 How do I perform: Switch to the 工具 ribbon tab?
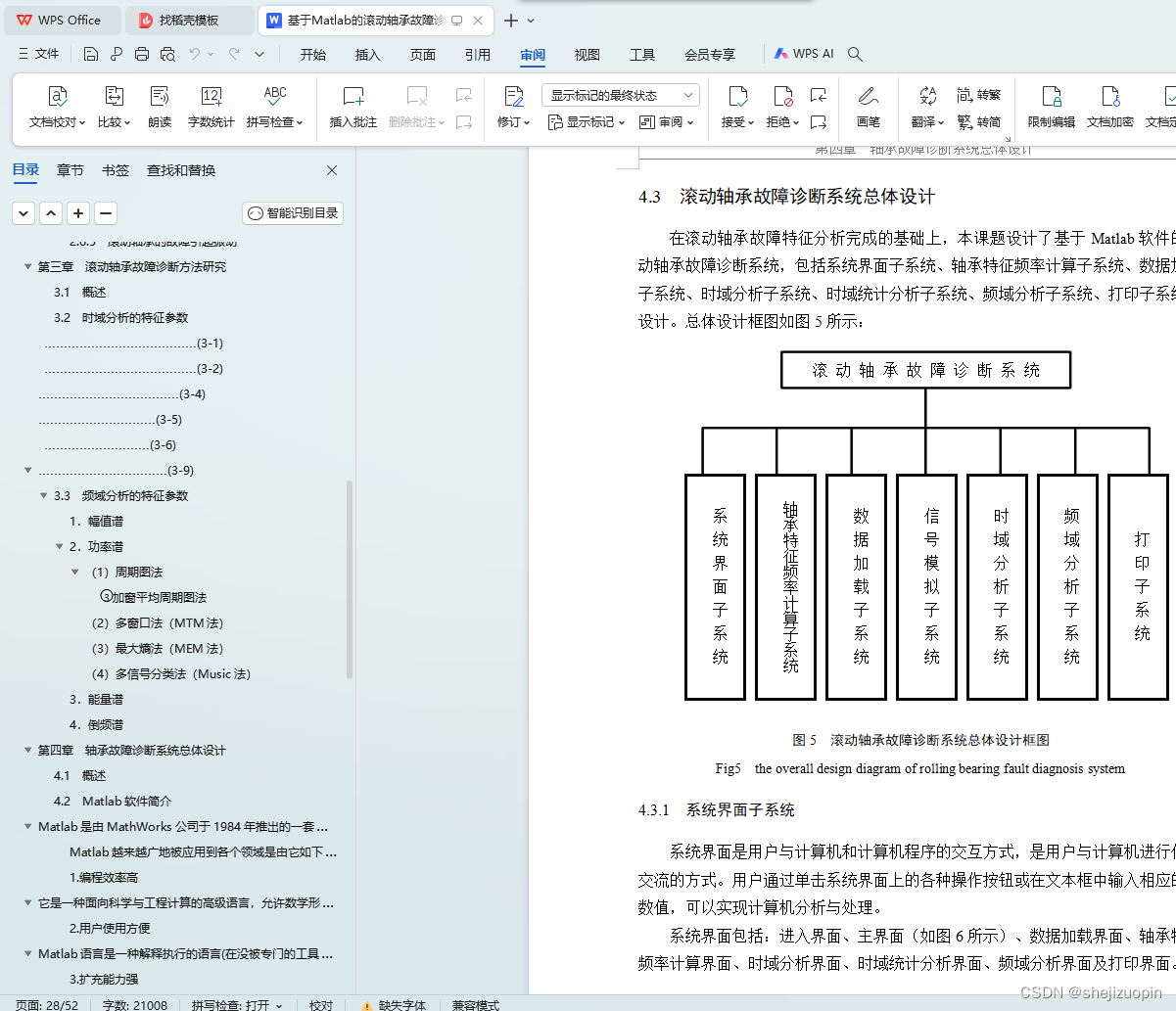coord(642,54)
